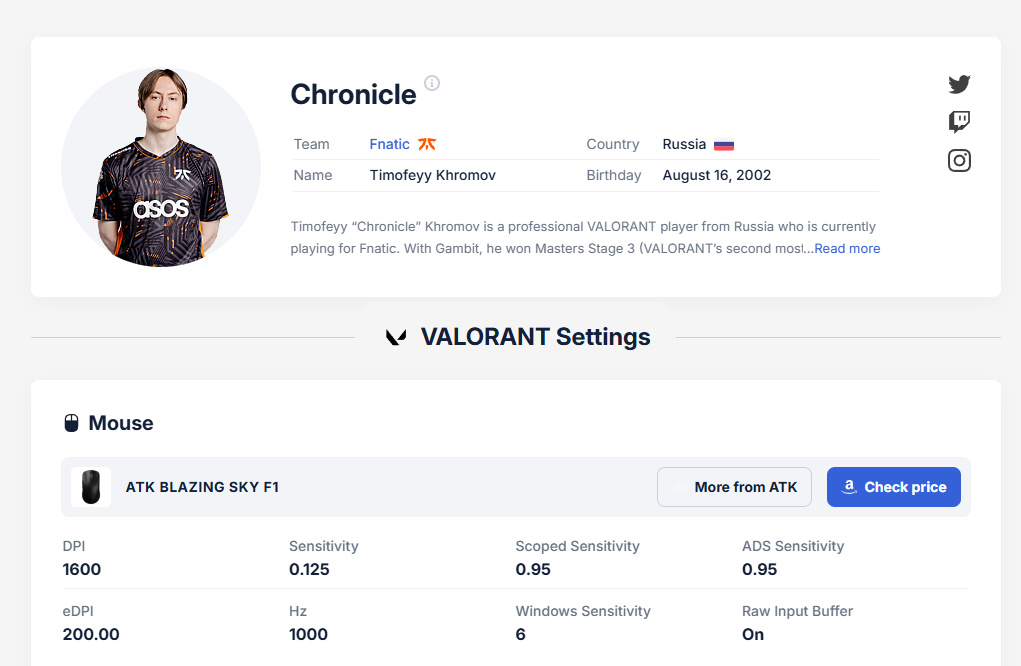Image resolution: width=1021 pixels, height=666 pixels.
Task: Visit Chronicle's Instagram page
Action: coord(959,160)
